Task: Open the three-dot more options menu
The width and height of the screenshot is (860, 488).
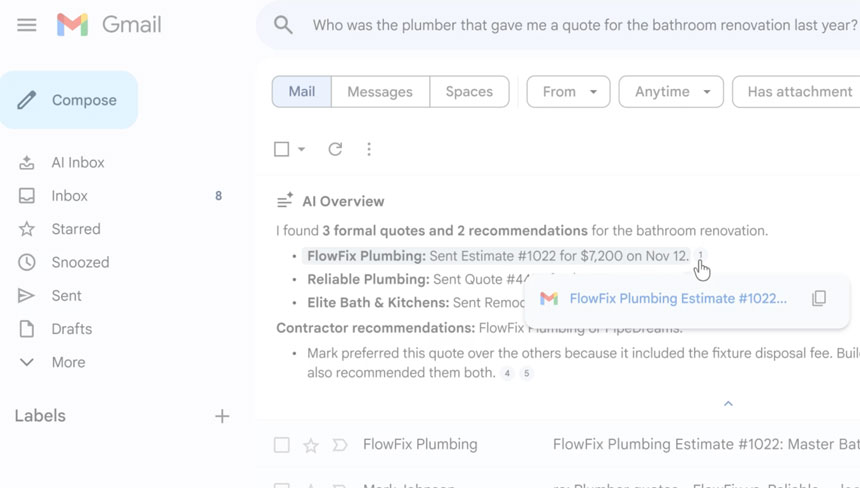Action: [x=369, y=149]
